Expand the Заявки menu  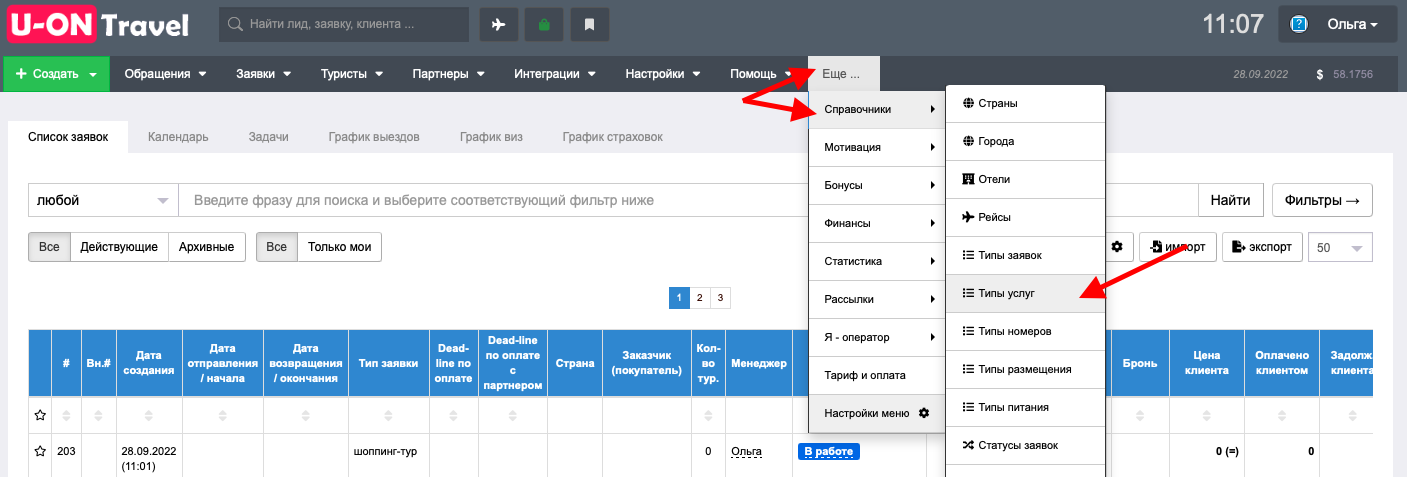tap(263, 74)
